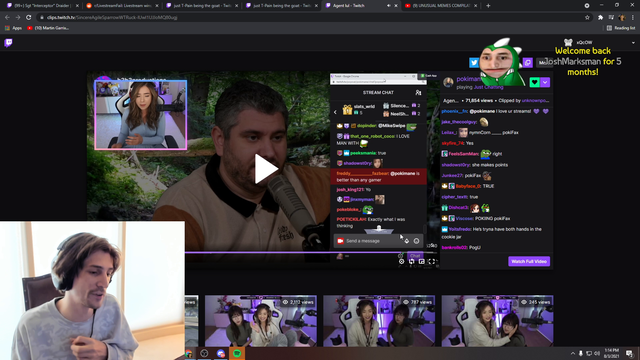640x360 pixels.
Task: Click the Twitch logo in the header
Action: [8, 43]
